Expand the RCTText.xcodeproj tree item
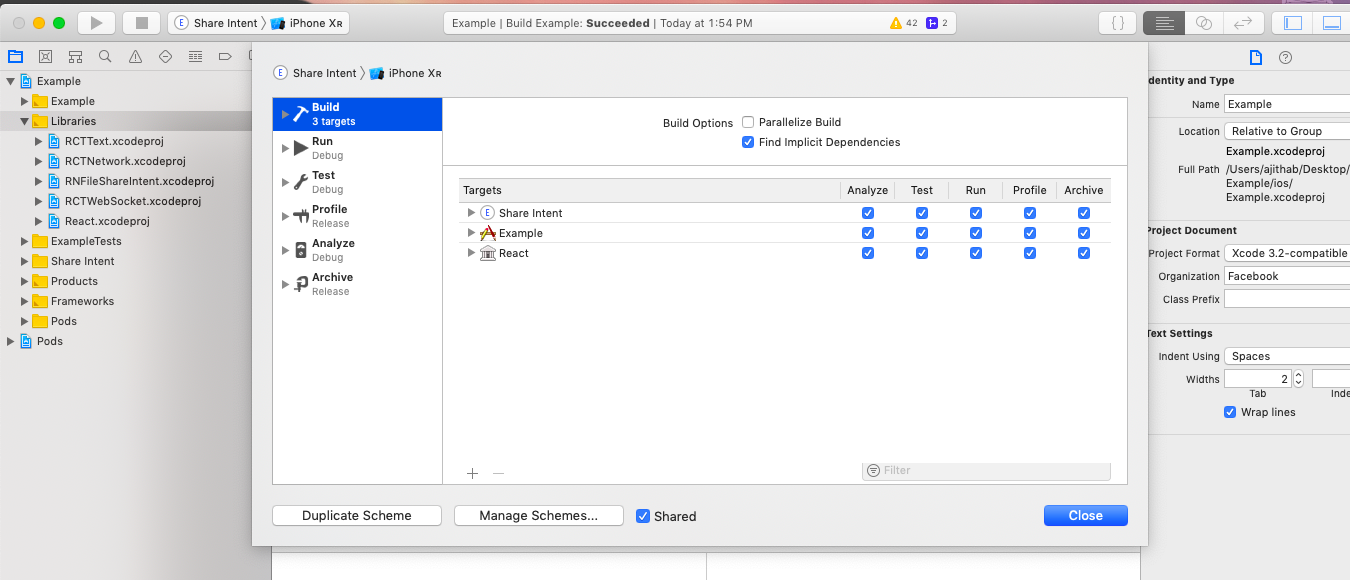This screenshot has width=1350, height=580. pyautogui.click(x=39, y=141)
